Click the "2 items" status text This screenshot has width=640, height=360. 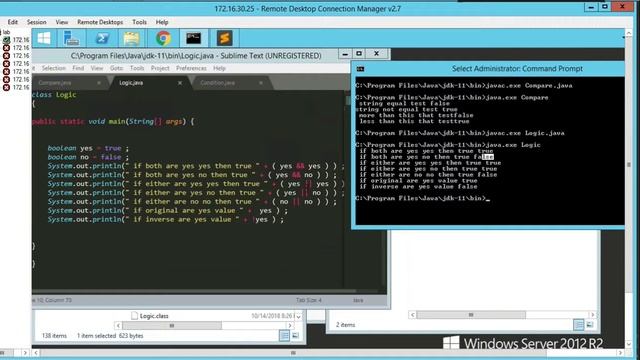point(345,325)
